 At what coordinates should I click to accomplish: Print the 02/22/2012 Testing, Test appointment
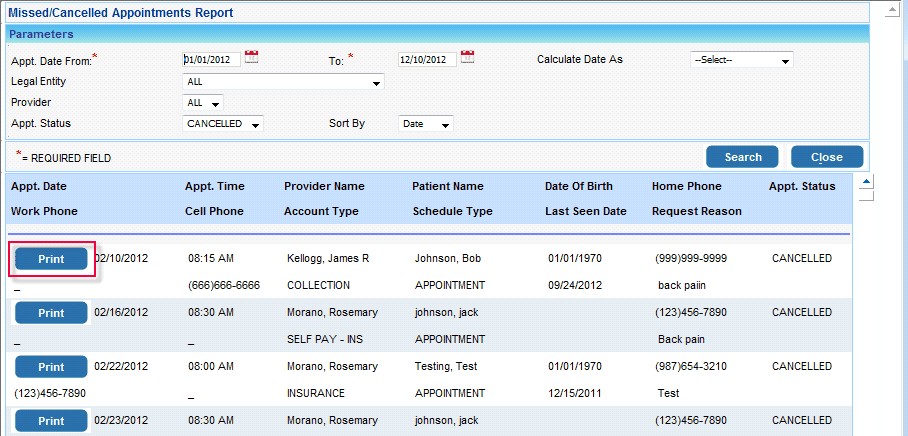51,367
